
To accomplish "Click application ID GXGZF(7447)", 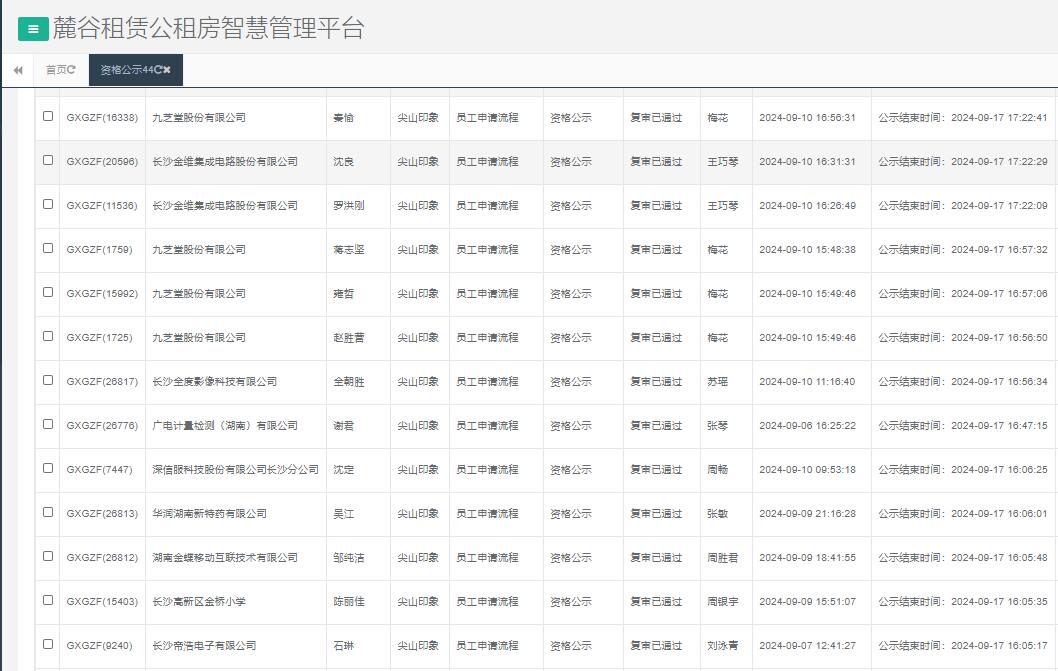I will pos(100,469).
